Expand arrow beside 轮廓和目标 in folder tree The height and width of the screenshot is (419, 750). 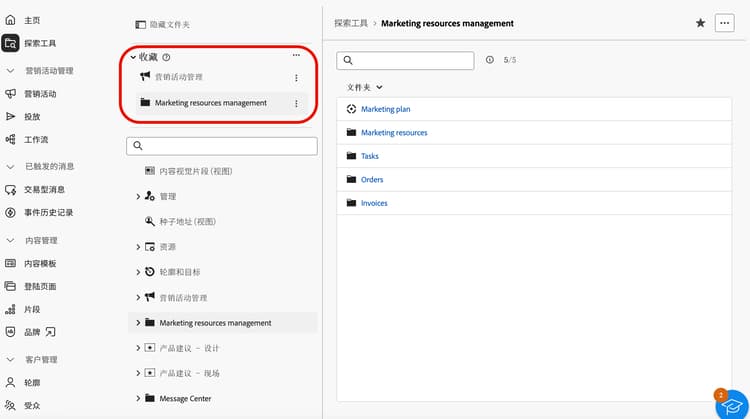(138, 272)
